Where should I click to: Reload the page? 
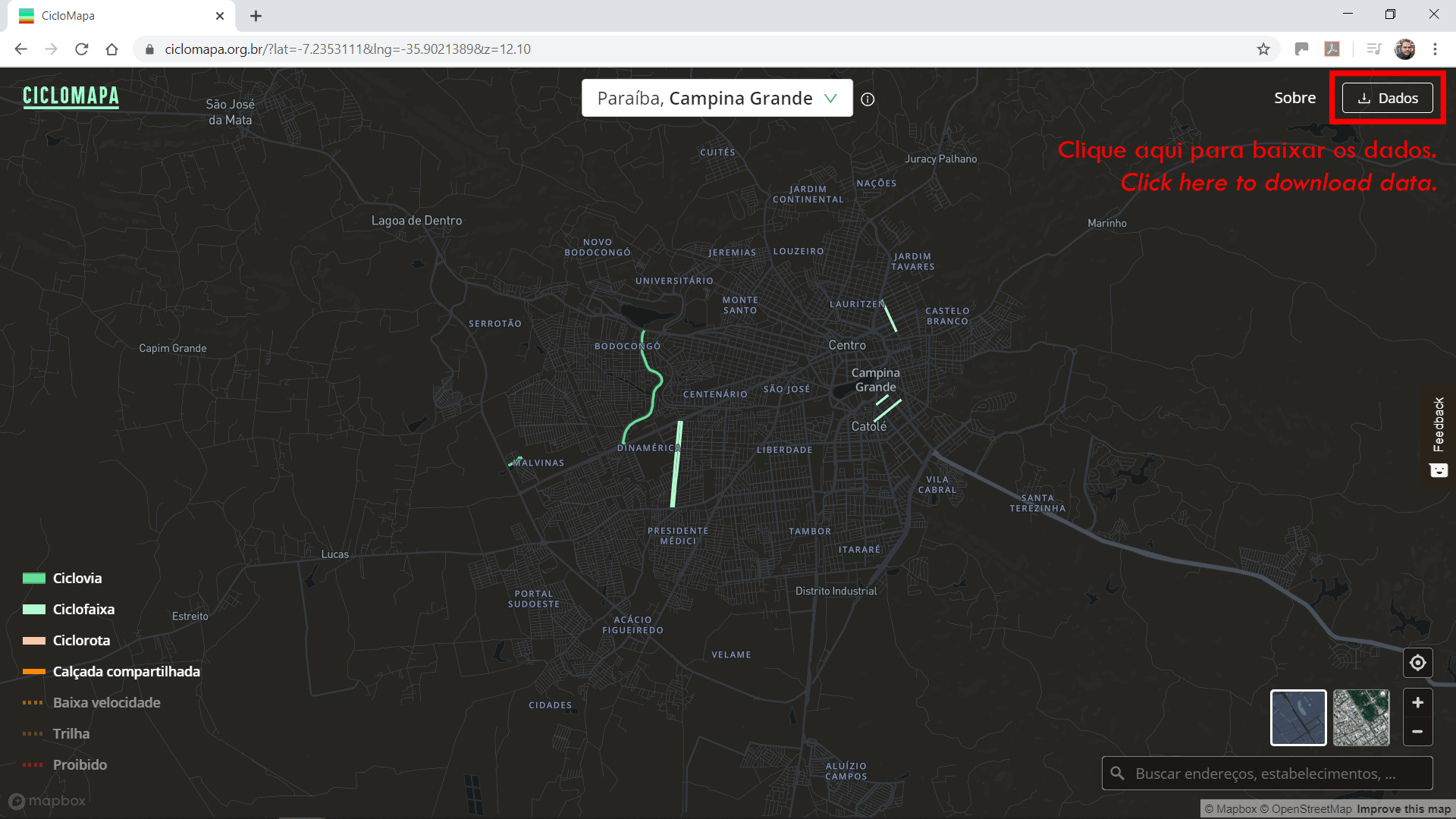(x=82, y=49)
